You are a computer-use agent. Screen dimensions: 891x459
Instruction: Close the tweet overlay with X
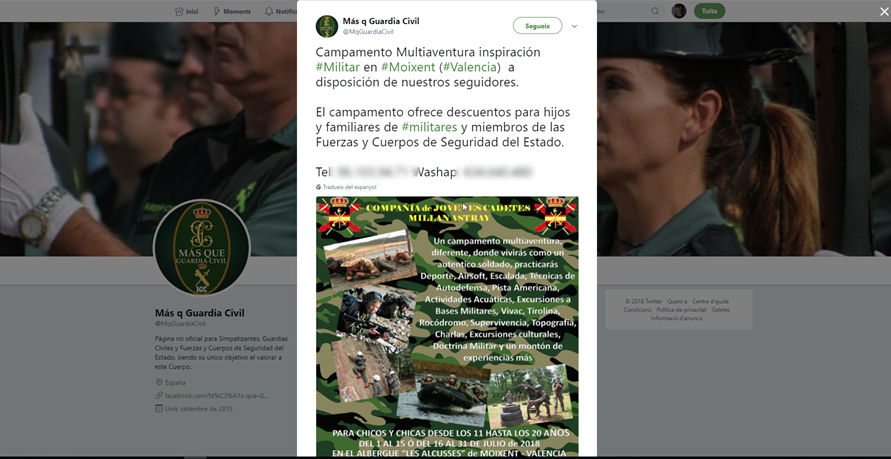[884, 11]
